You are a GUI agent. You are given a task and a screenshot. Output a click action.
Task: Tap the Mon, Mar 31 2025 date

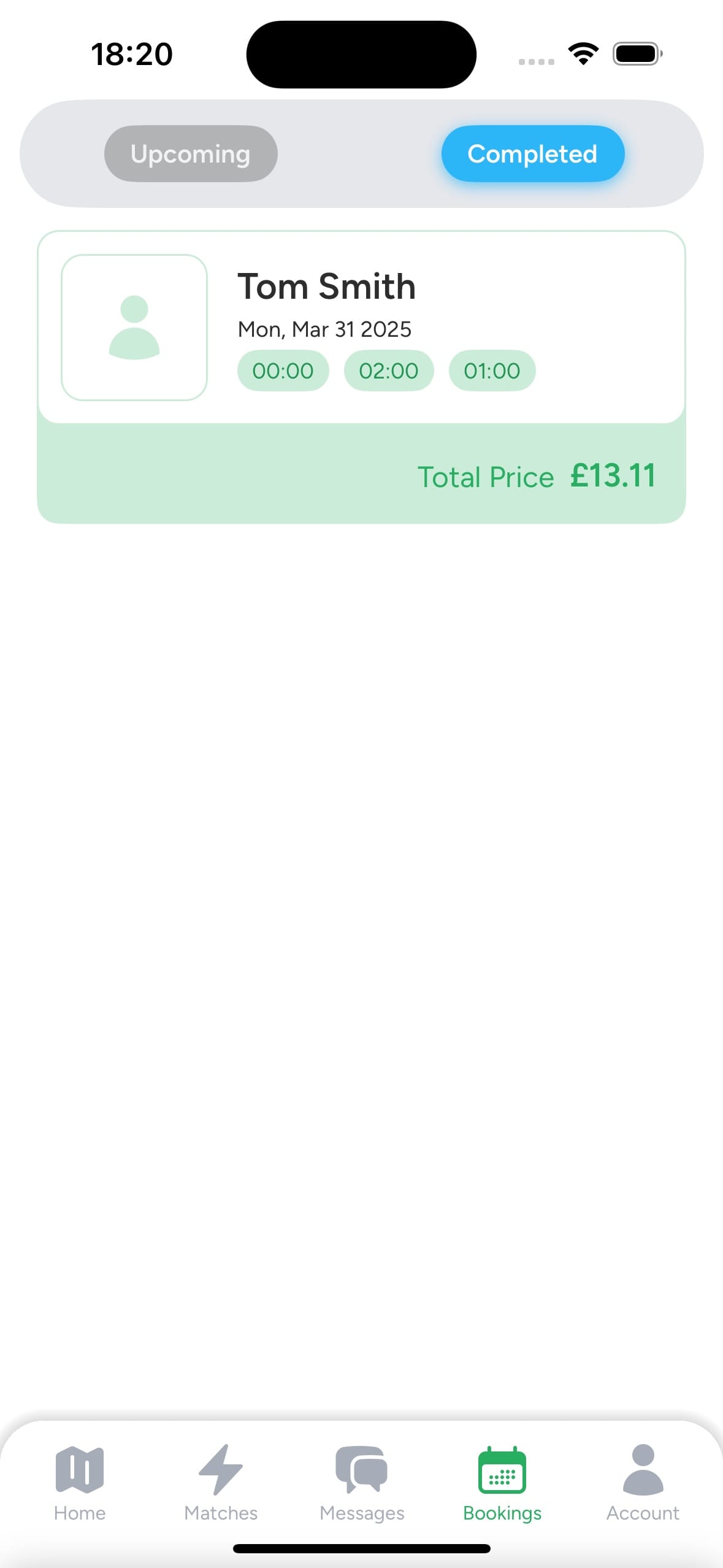tap(324, 329)
